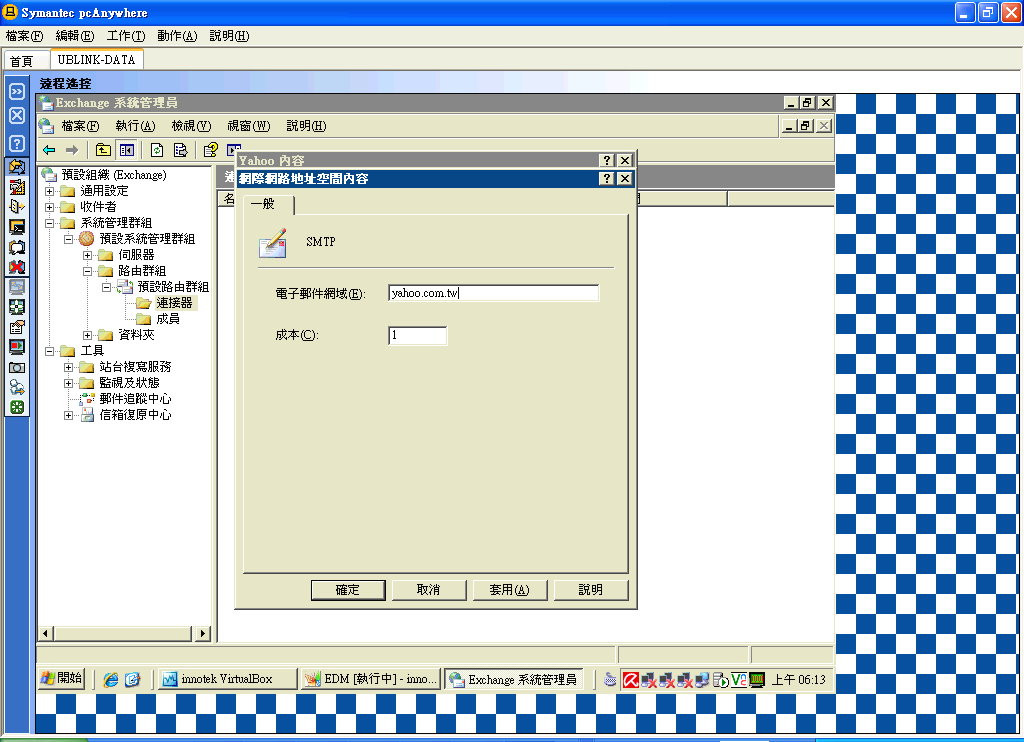Click the pcAnywhere expand sidebar arrow icon
The width and height of the screenshot is (1024, 742).
click(x=17, y=91)
